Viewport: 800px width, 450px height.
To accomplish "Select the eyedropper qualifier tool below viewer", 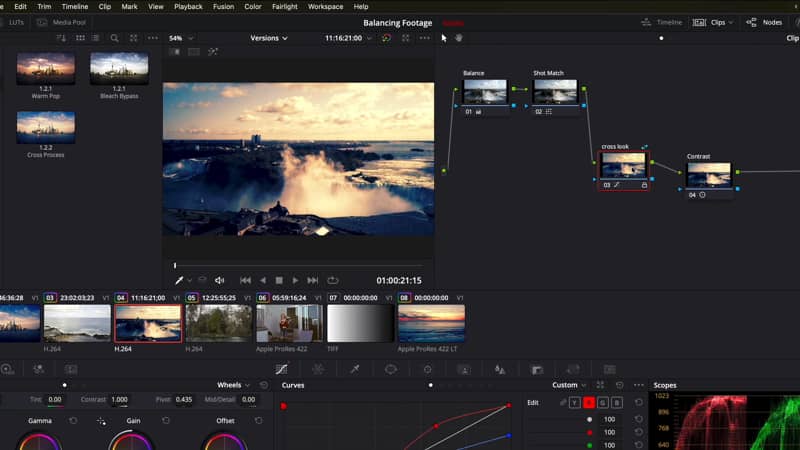I will tap(180, 281).
